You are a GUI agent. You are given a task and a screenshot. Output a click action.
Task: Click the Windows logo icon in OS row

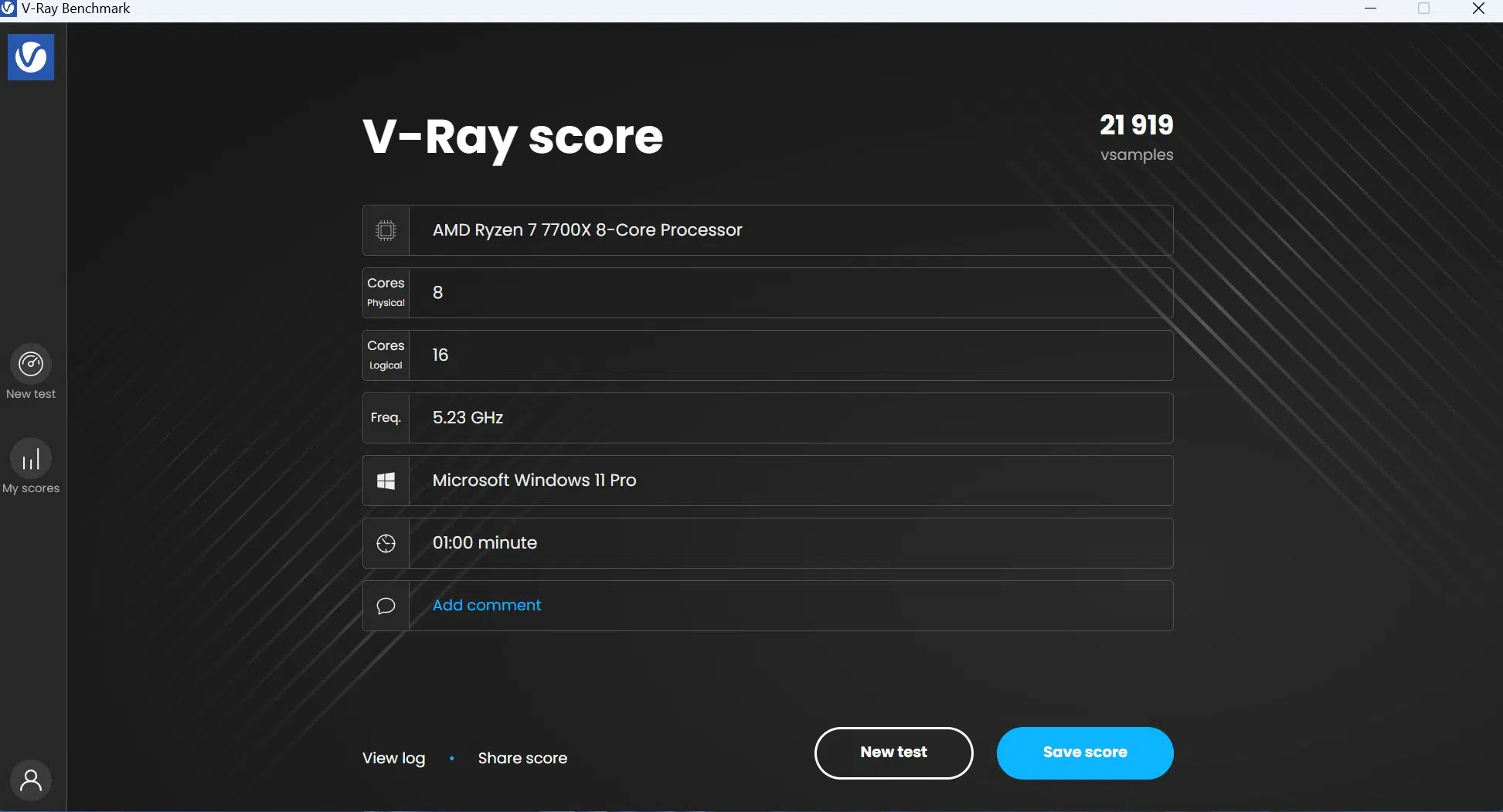click(386, 481)
